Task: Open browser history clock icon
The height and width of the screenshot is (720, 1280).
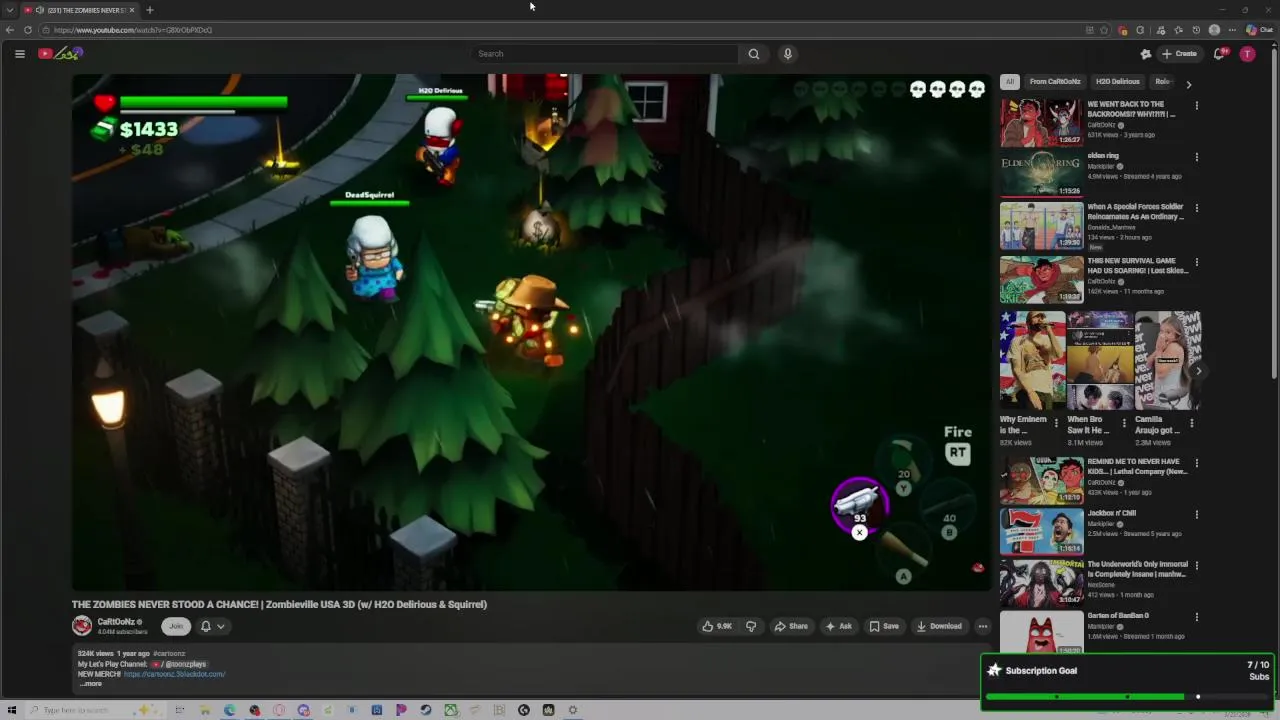Action: [1196, 30]
